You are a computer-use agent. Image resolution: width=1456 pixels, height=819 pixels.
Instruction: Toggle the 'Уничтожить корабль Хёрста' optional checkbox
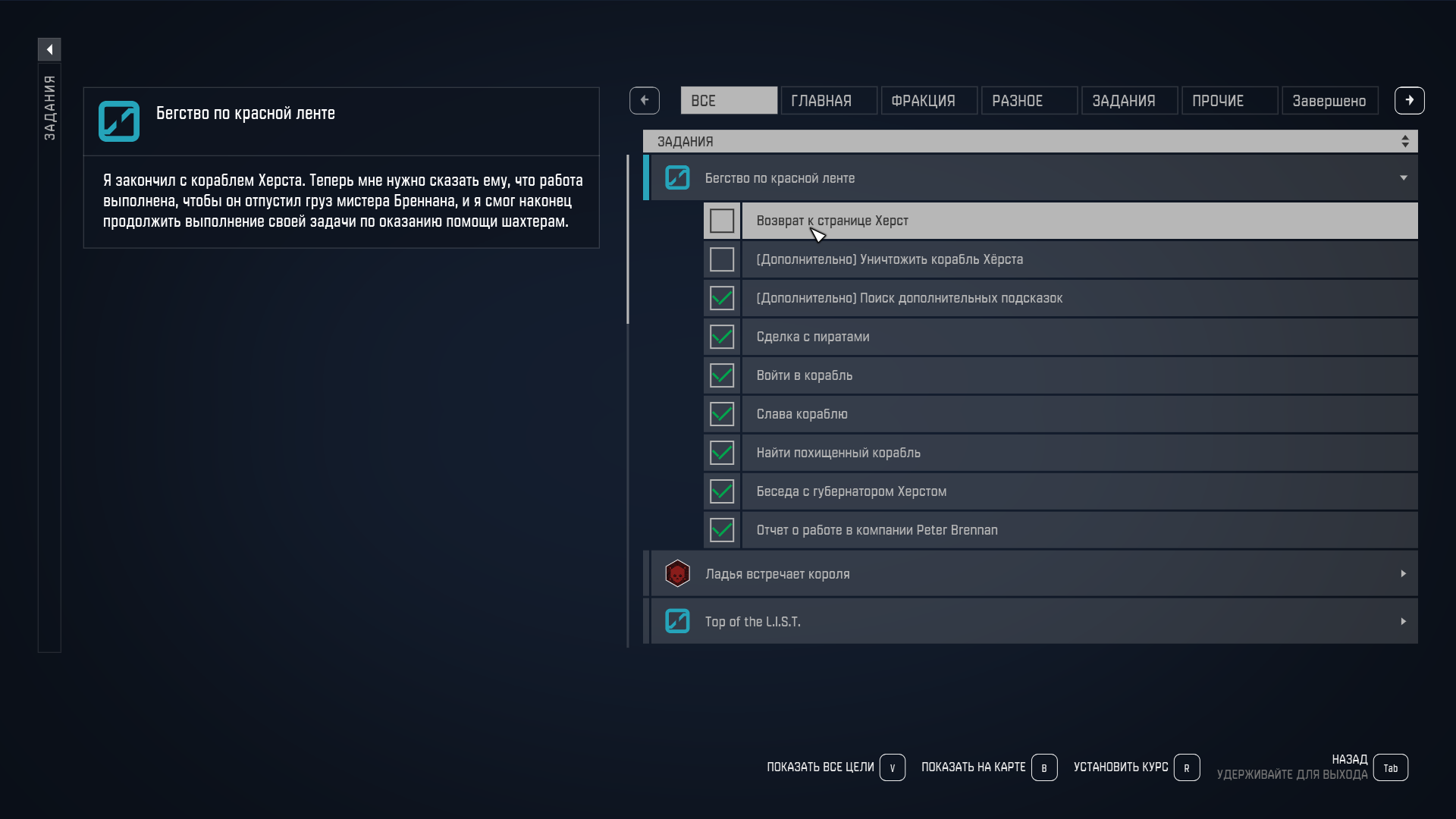coord(721,259)
